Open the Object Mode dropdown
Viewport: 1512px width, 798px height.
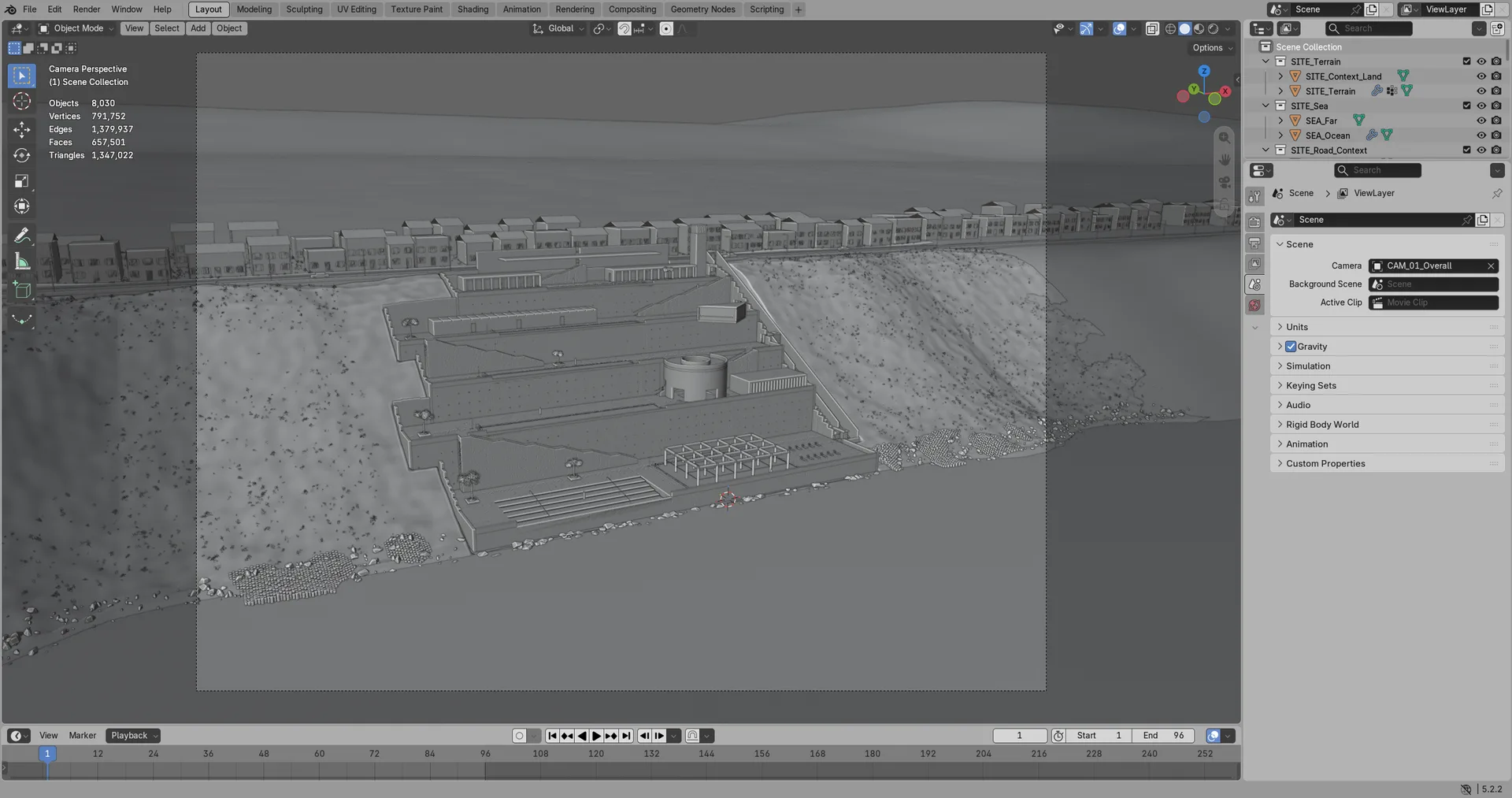coord(76,28)
